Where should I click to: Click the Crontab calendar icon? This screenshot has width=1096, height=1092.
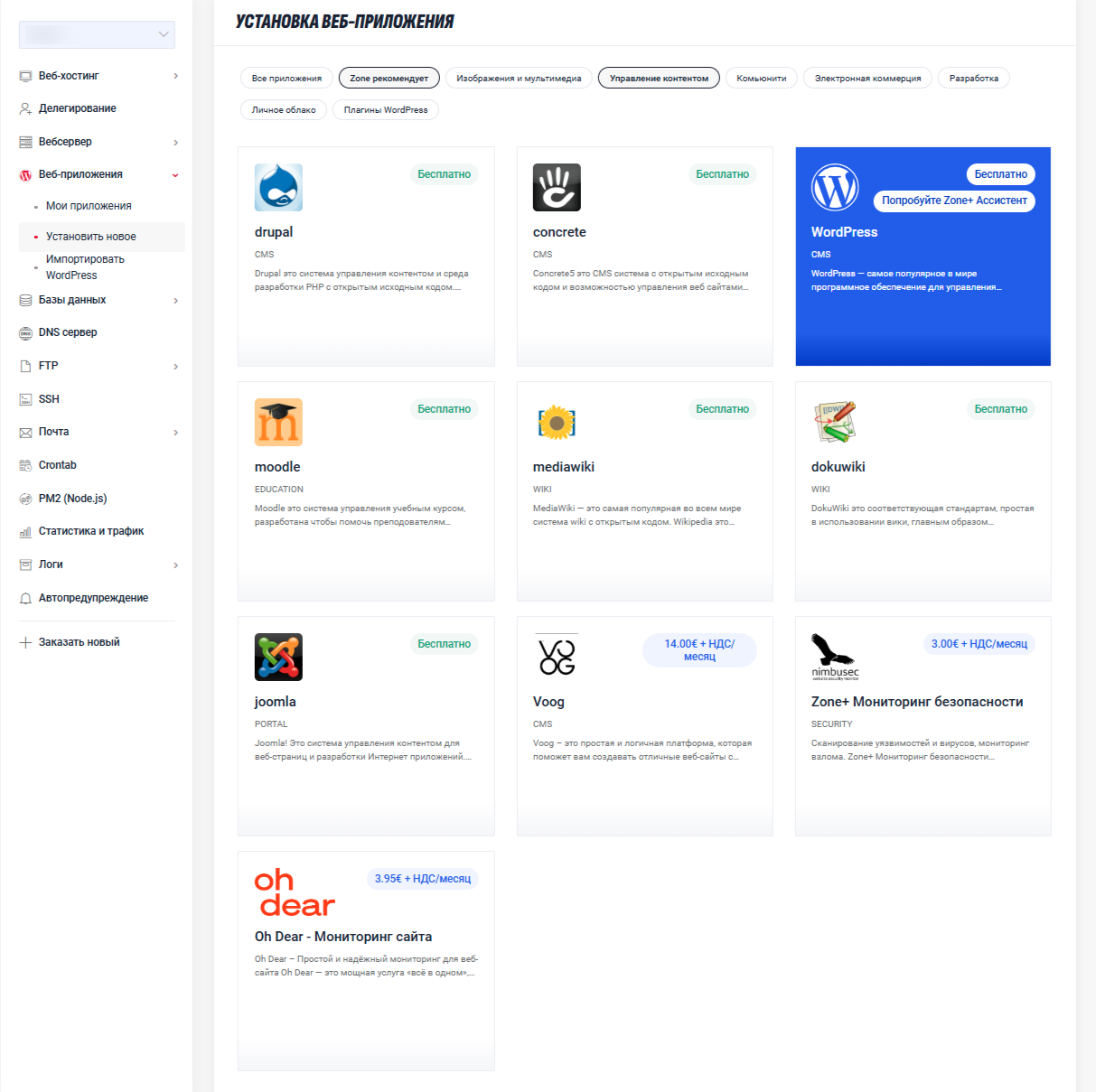click(x=25, y=465)
